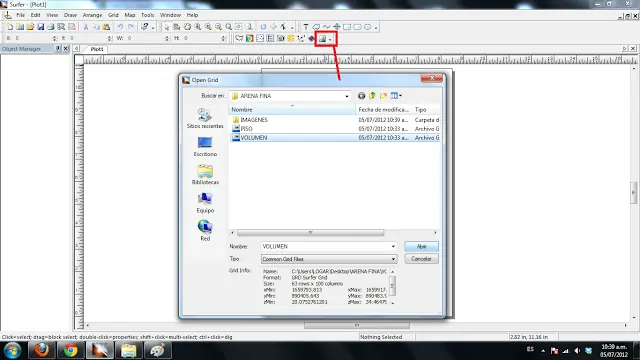Expand the Nombre filename combo arrow
This screenshot has height=360, width=640.
pyautogui.click(x=393, y=247)
